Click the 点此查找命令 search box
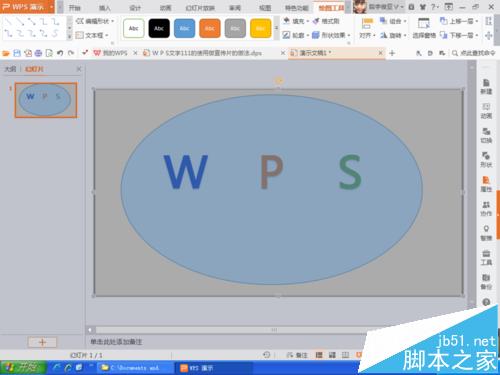Viewport: 500px width, 375px height. coord(474,53)
